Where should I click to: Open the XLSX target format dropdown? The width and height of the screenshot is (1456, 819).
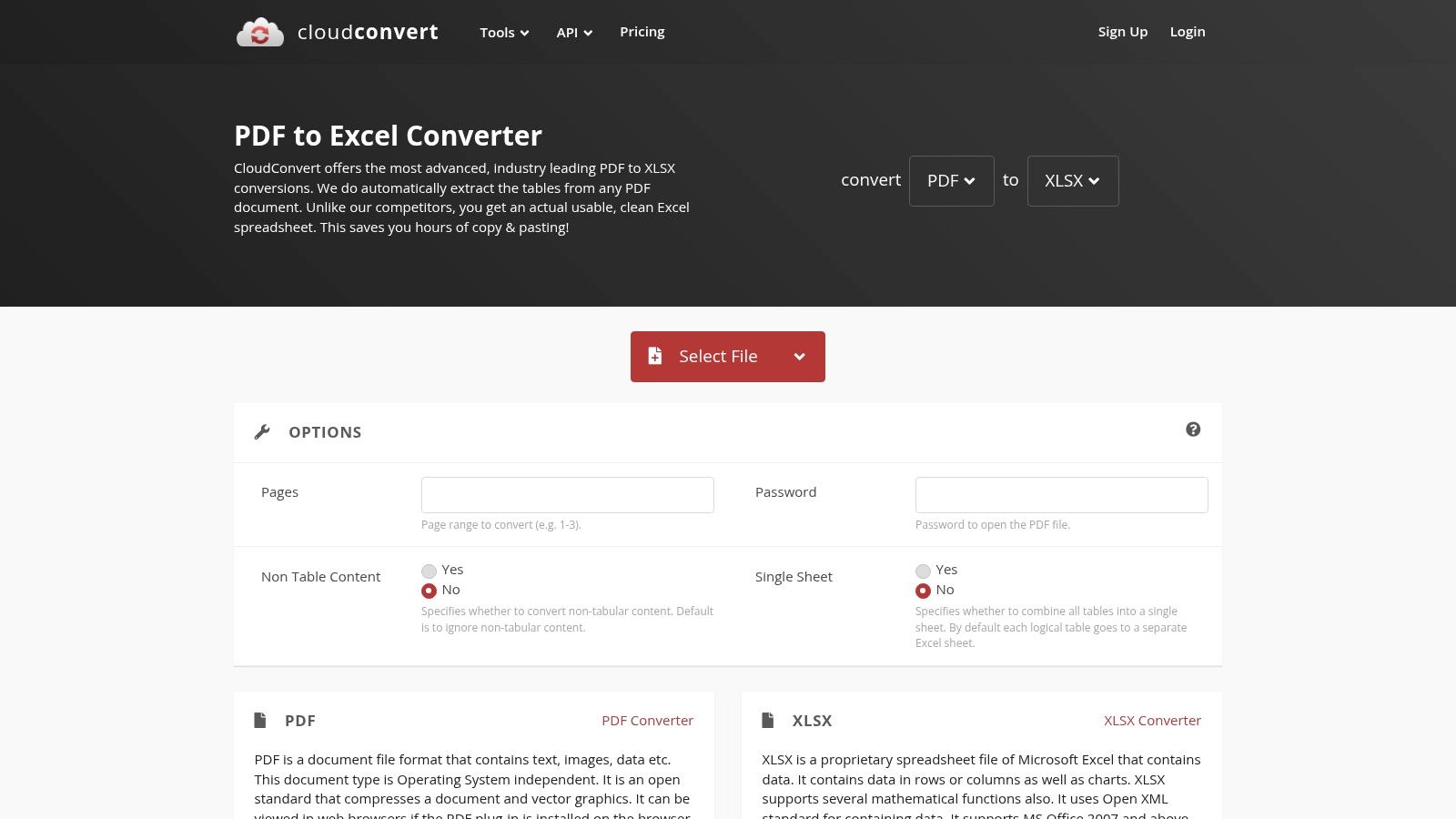[1072, 181]
